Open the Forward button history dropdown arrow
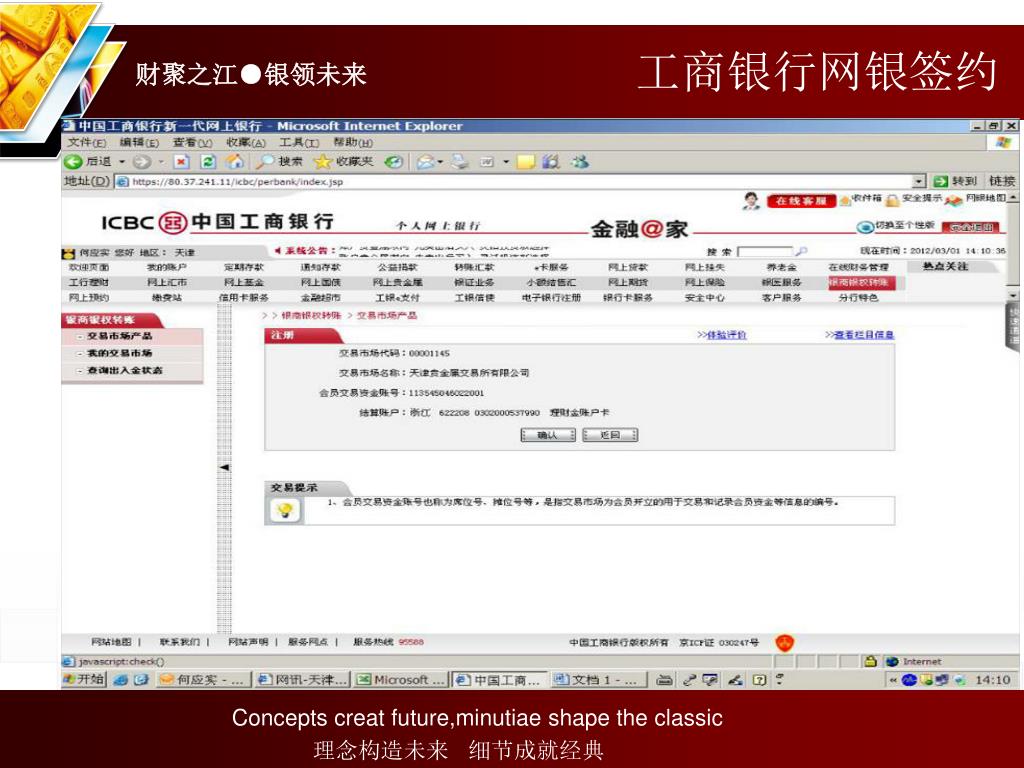 click(161, 162)
